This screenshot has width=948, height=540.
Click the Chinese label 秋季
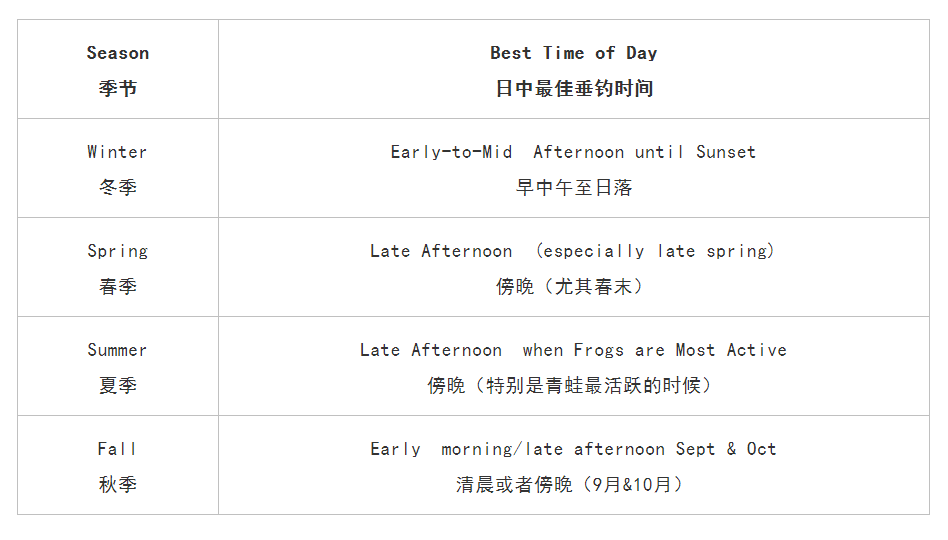[x=118, y=484]
